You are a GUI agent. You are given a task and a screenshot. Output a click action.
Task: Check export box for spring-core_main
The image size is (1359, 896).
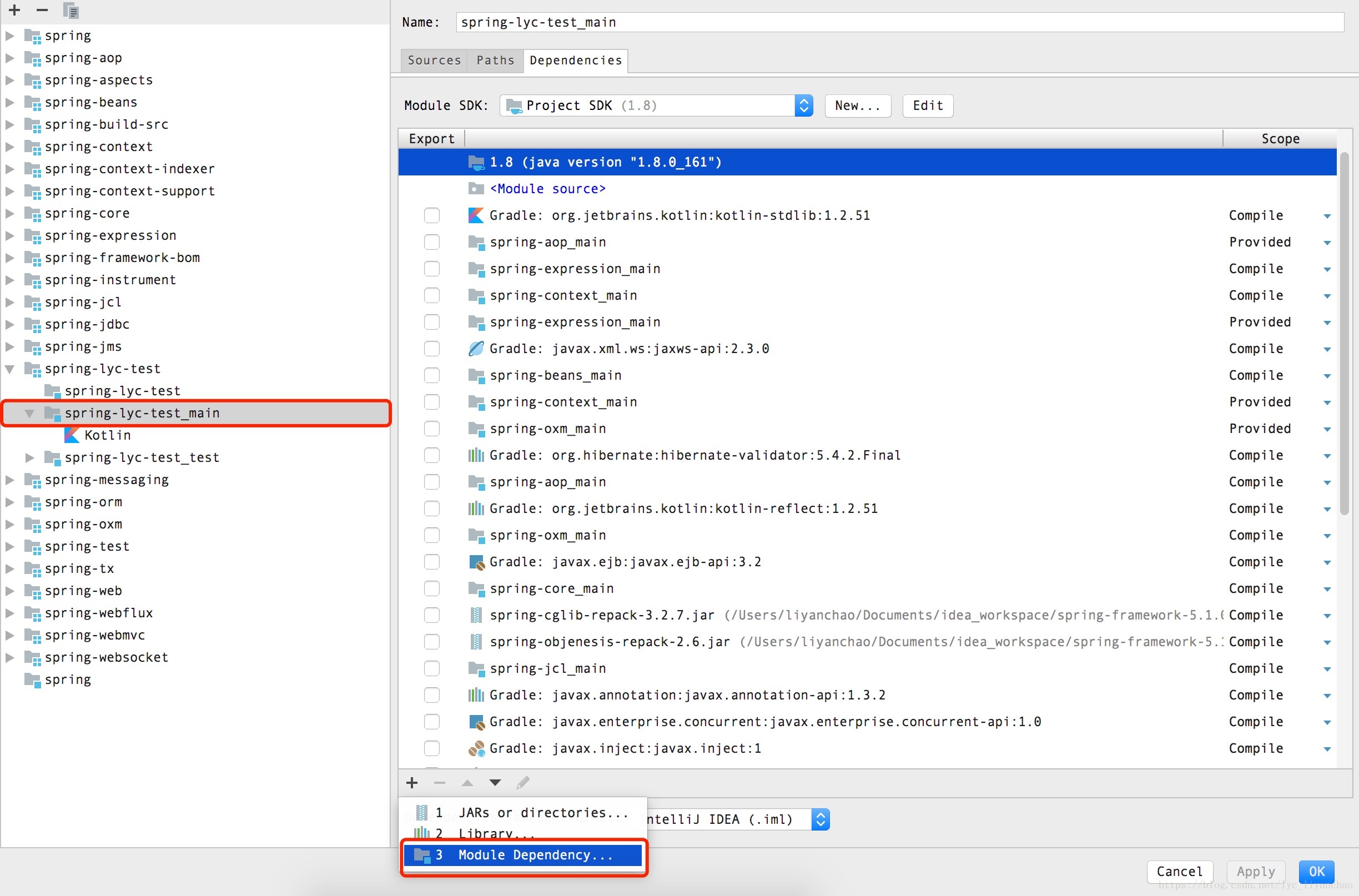coord(432,588)
